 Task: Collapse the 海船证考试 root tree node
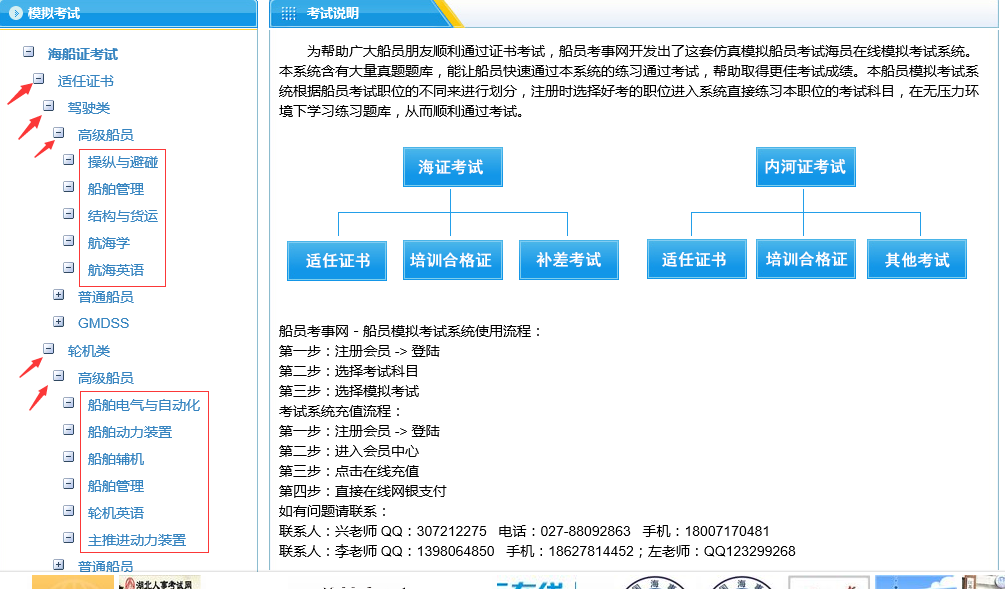(28, 52)
